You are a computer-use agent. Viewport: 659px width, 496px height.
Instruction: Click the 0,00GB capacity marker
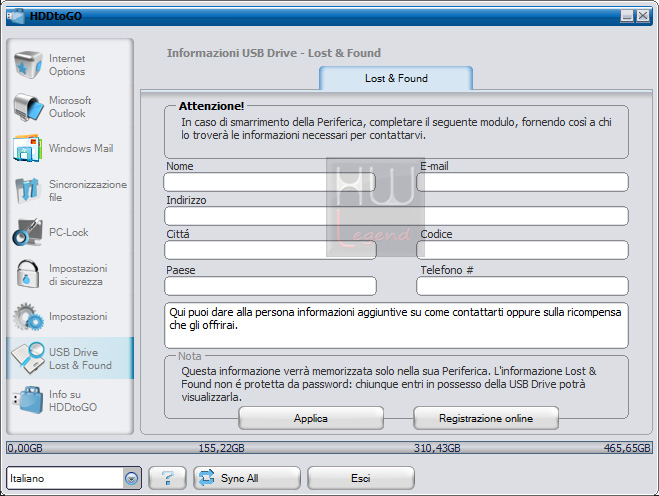25,448
